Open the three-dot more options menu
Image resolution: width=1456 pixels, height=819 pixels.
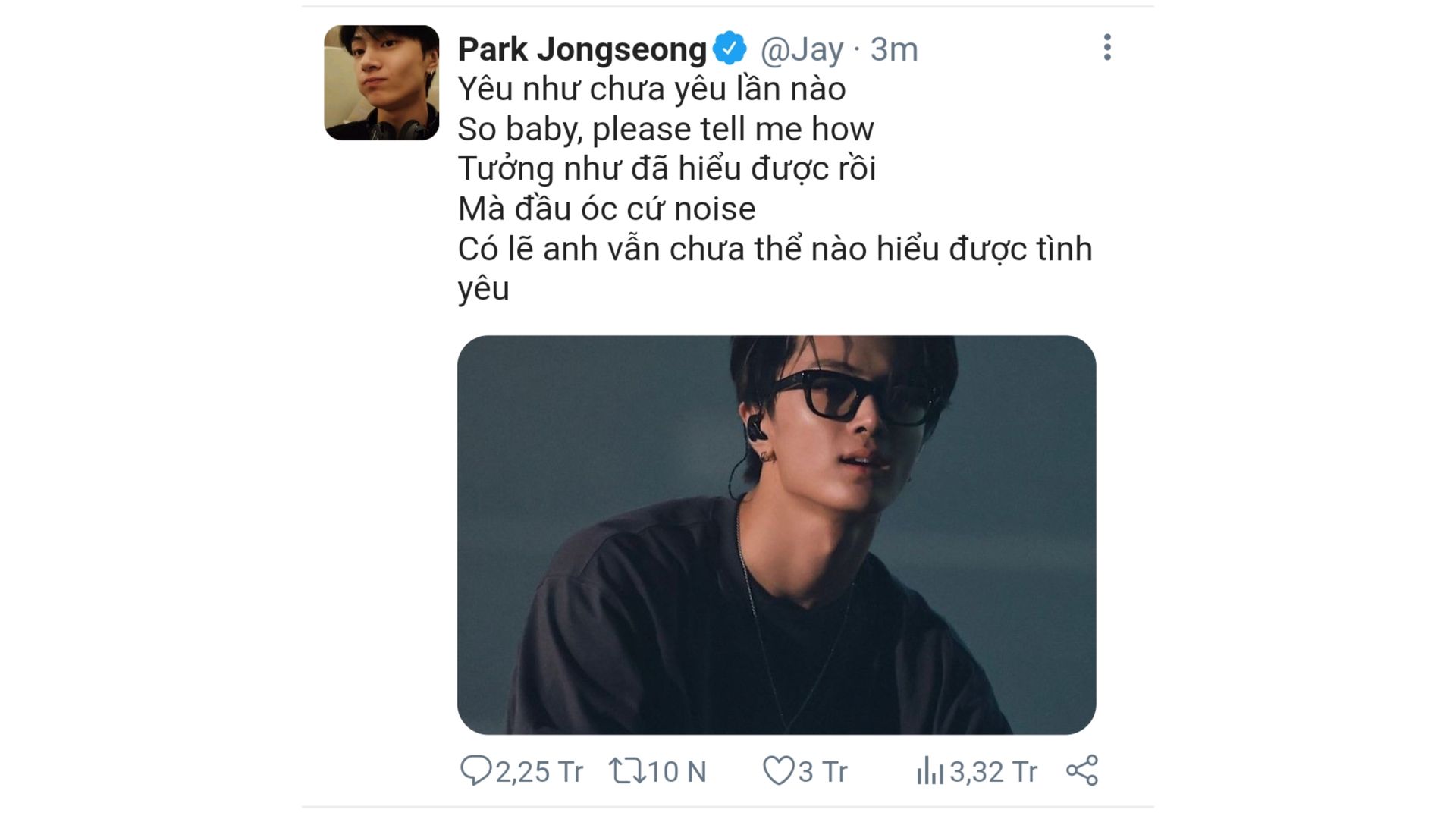point(1107,48)
